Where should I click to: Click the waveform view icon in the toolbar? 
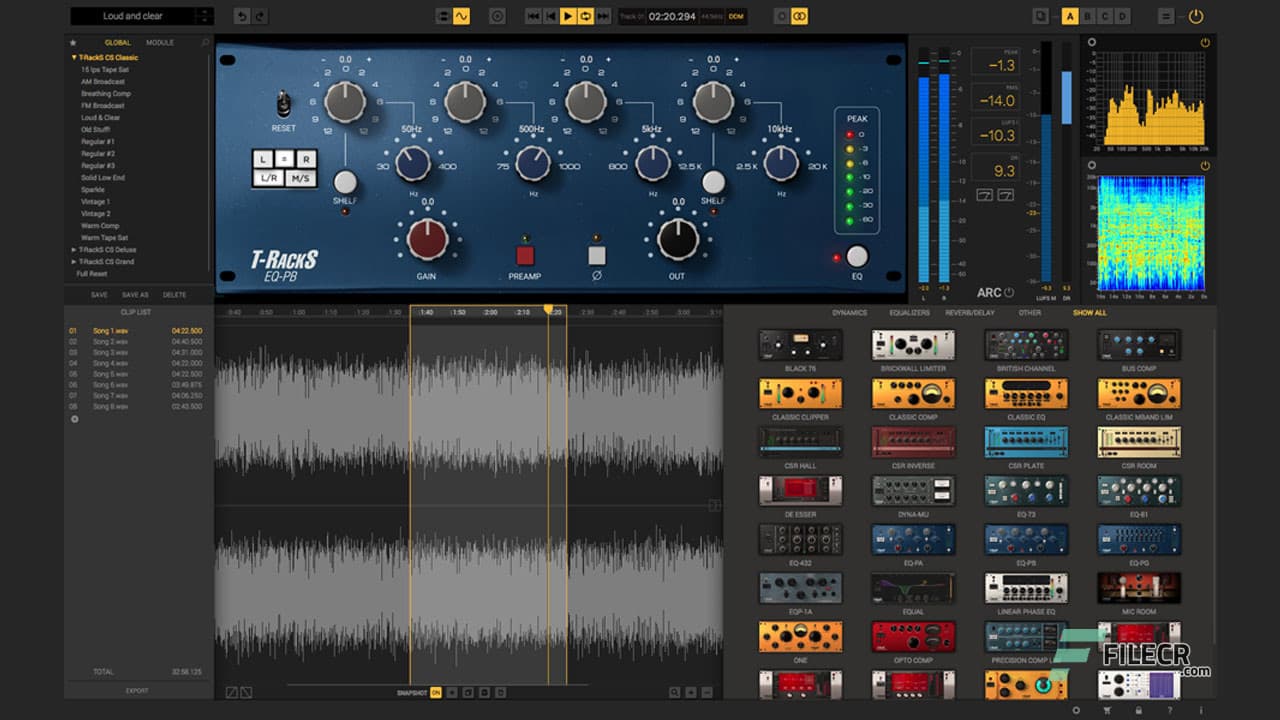[x=462, y=16]
